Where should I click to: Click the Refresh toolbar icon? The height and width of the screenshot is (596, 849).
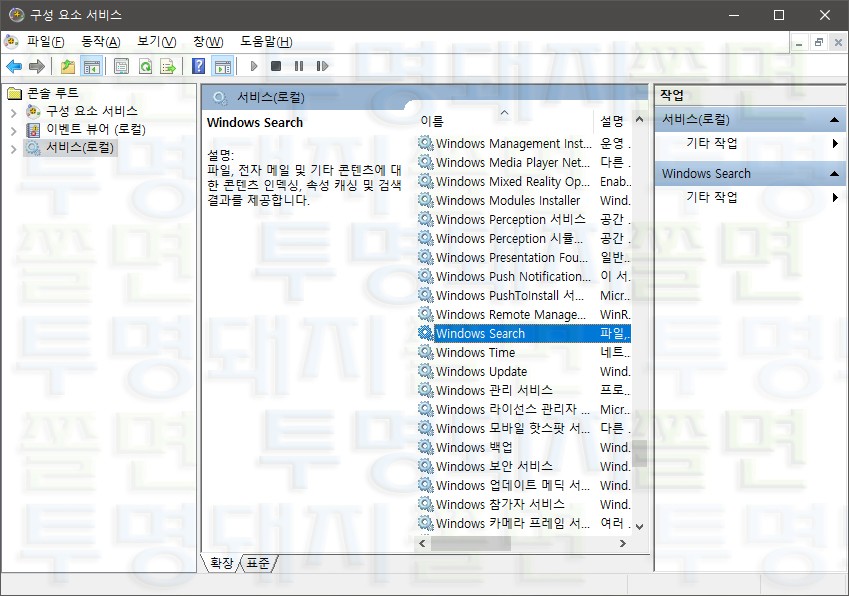tap(145, 66)
